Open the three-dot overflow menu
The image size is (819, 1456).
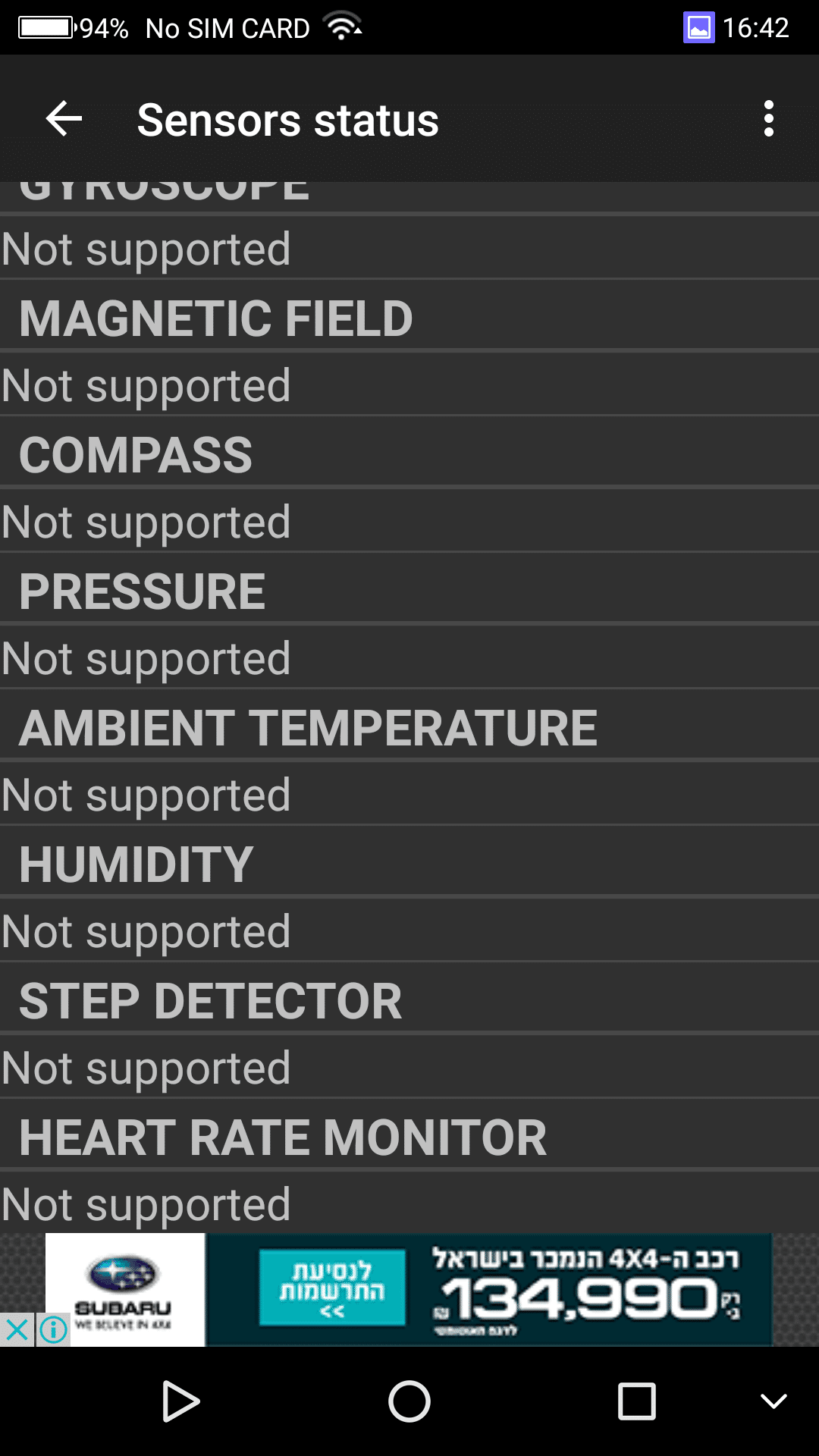pos(768,119)
